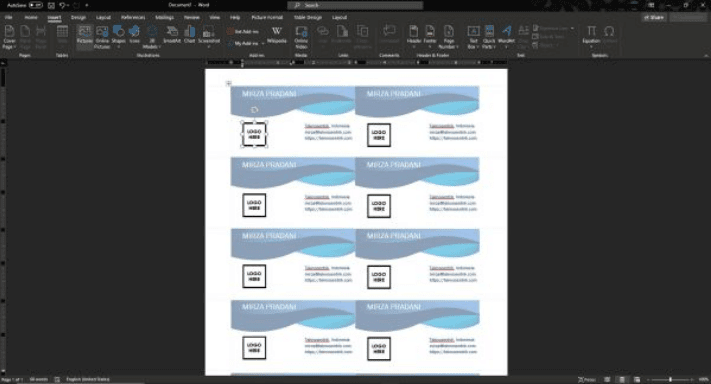Open Ribbon Display Options

(651, 5)
